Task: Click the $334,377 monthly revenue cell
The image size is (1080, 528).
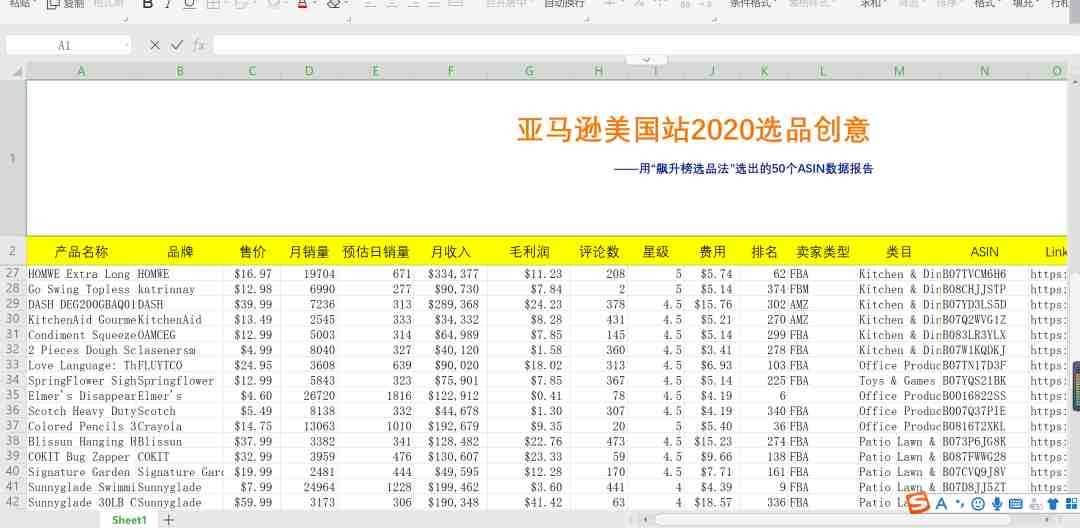Action: (450, 274)
